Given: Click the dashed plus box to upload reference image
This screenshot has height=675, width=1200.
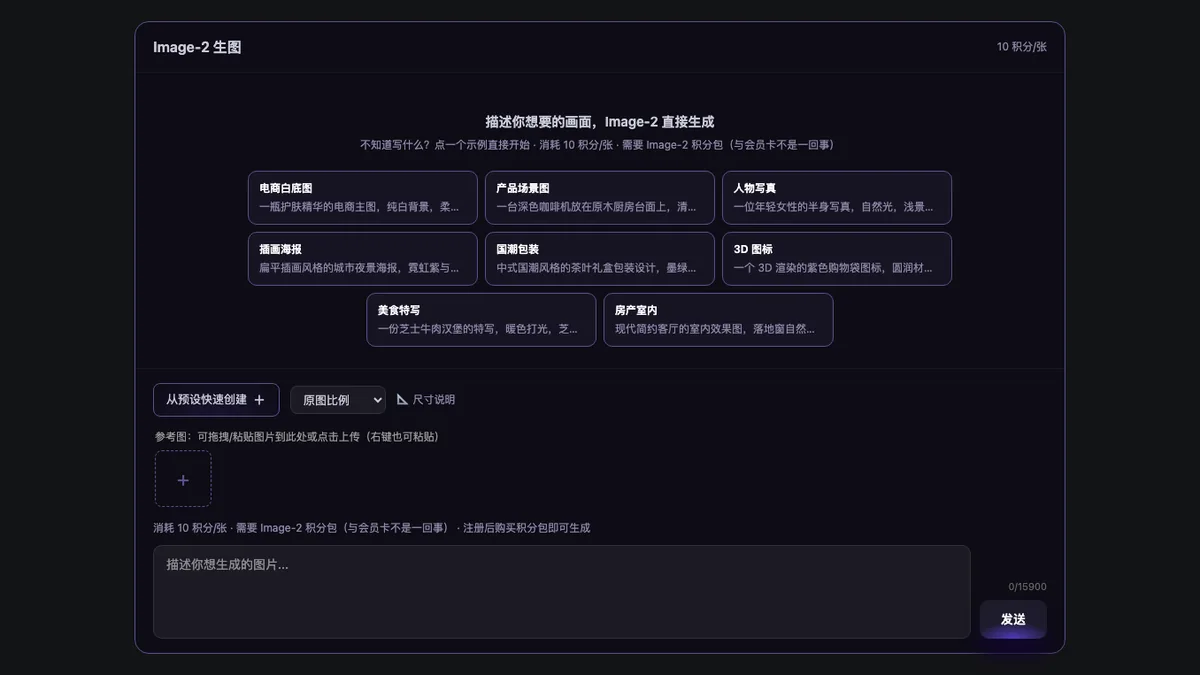Looking at the screenshot, I should click(183, 479).
